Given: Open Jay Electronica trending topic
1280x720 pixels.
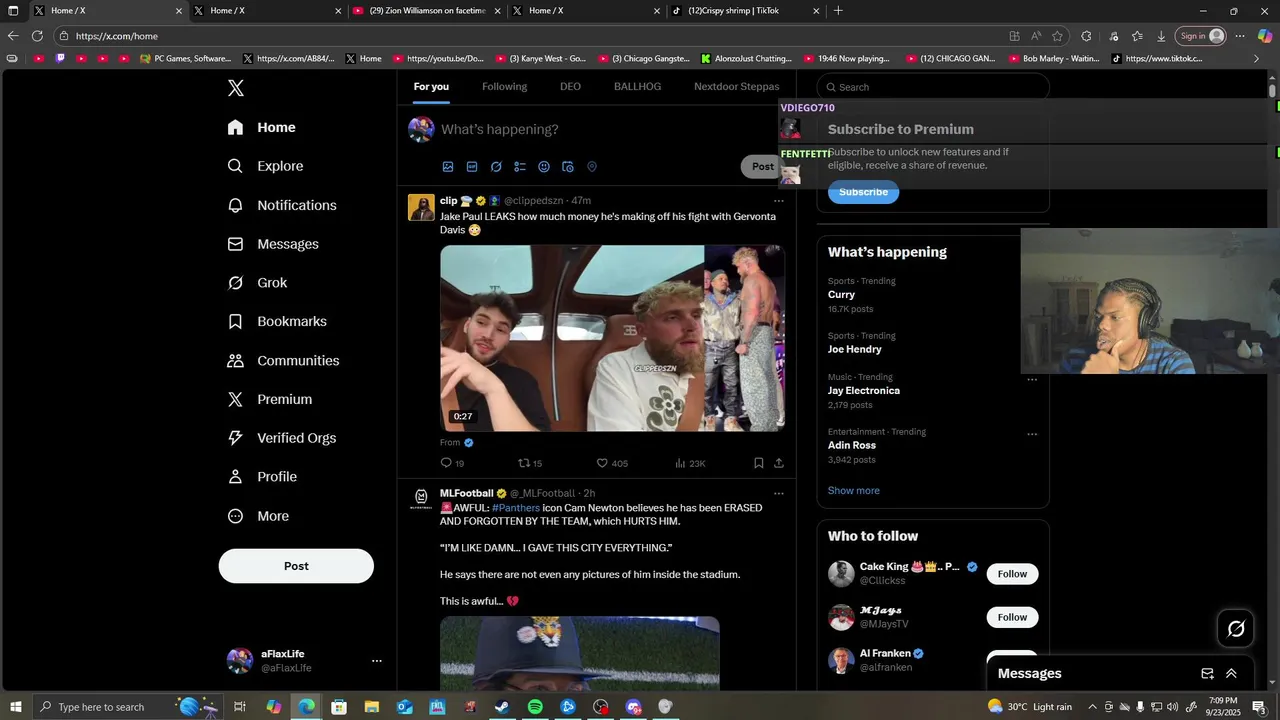Looking at the screenshot, I should pyautogui.click(x=864, y=391).
